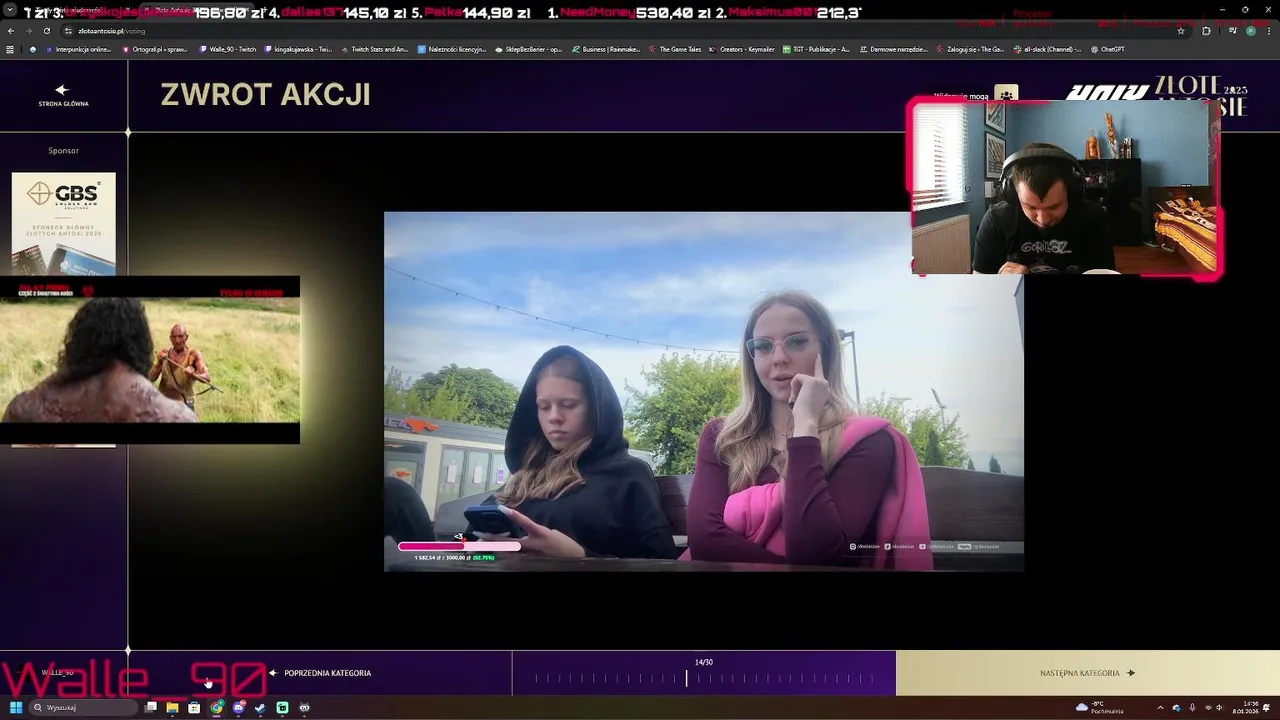This screenshot has height=720, width=1280.
Task: Open 'The Game Tales' bookmark
Action: [x=675, y=49]
